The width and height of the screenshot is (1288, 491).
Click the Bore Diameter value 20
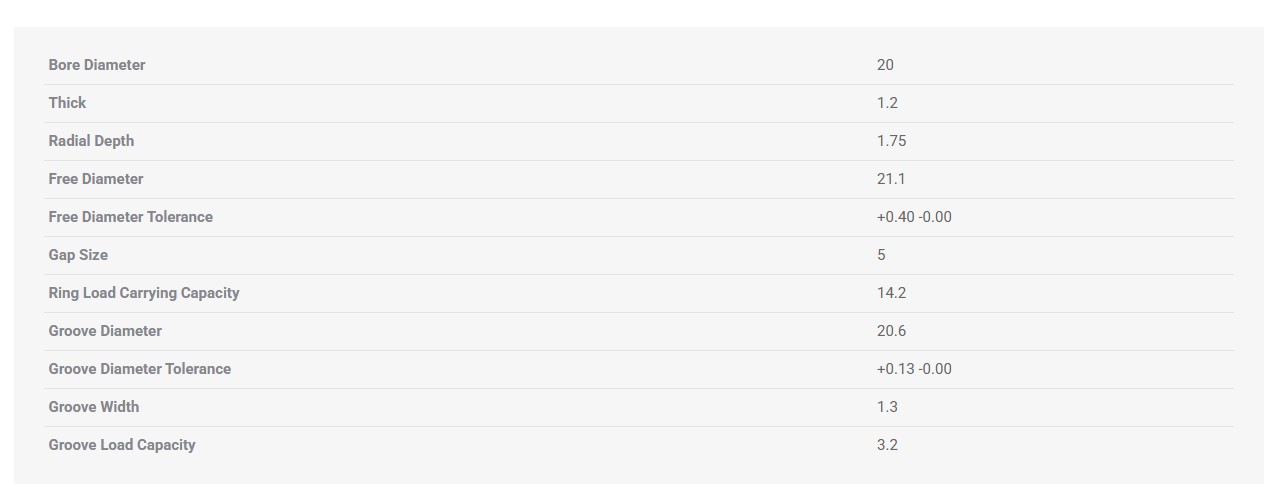pos(885,65)
